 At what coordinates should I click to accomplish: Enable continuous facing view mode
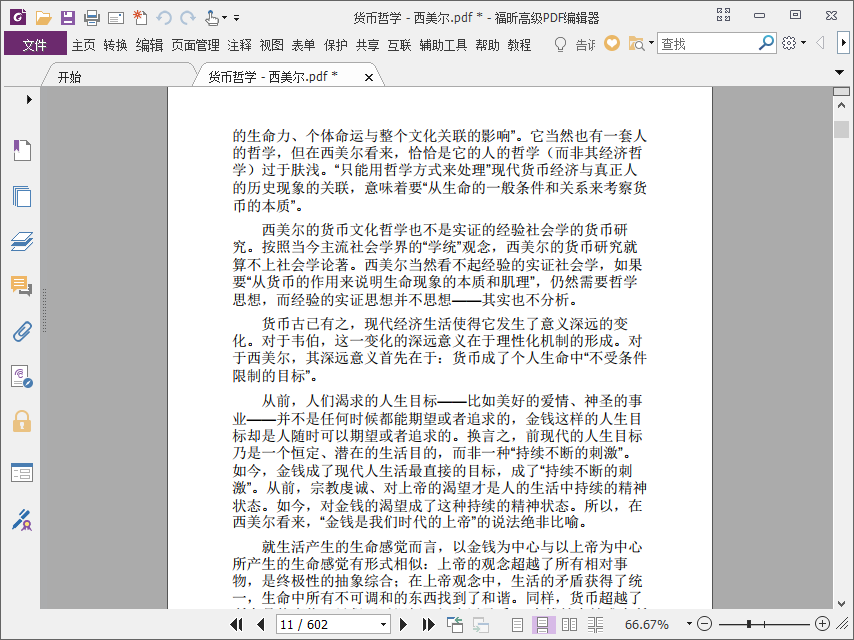tap(595, 624)
